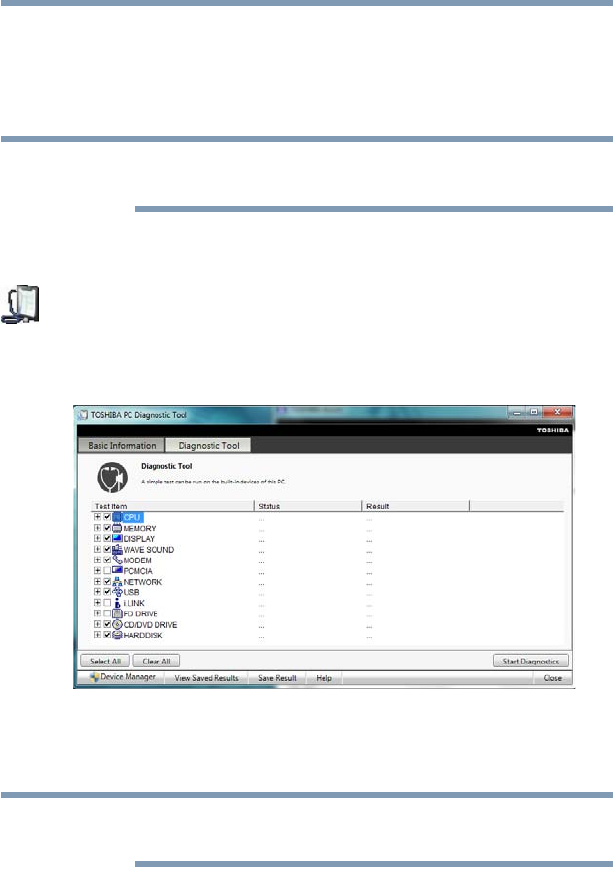Select the NETWORK row label
613x877 pixels.
pyautogui.click(x=143, y=582)
